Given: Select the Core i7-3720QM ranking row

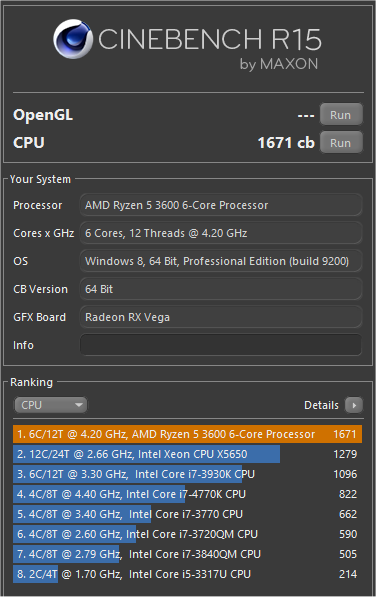Looking at the screenshot, I should tap(187, 534).
